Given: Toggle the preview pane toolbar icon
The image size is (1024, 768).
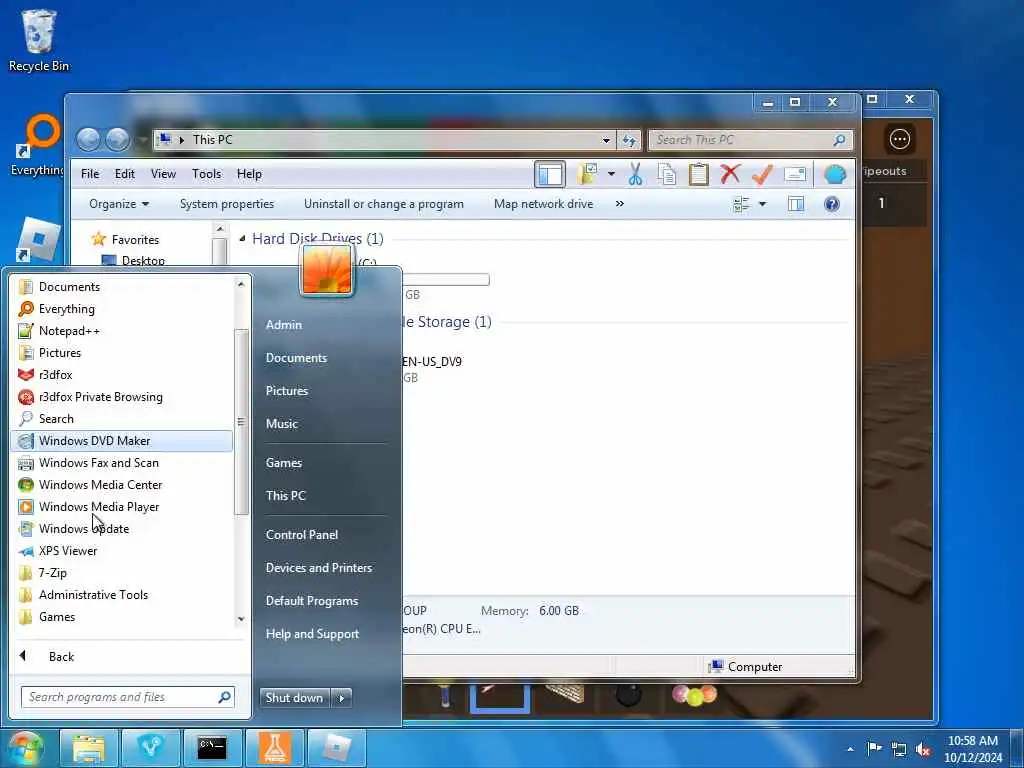Looking at the screenshot, I should 550,174.
